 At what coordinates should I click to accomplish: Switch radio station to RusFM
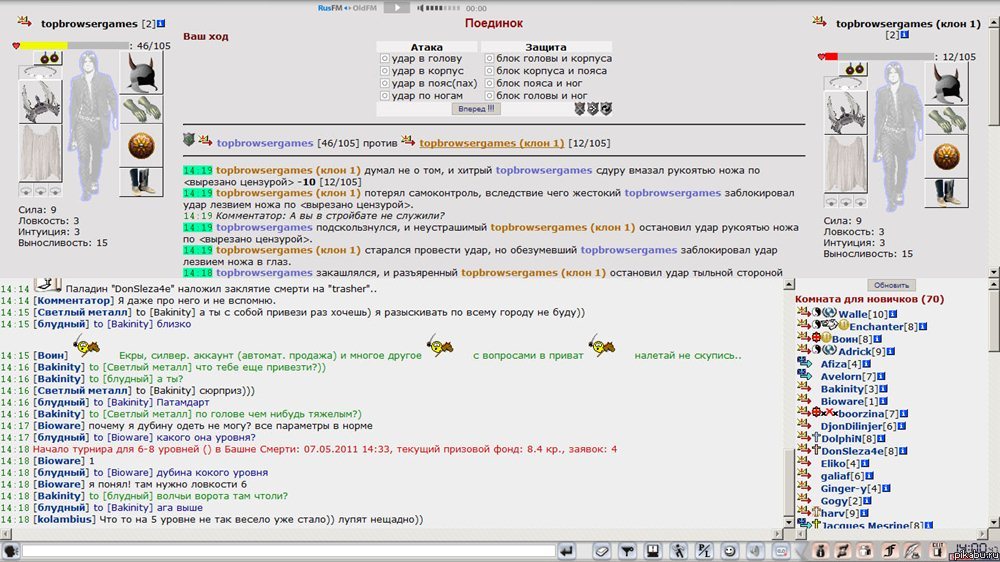pos(331,7)
